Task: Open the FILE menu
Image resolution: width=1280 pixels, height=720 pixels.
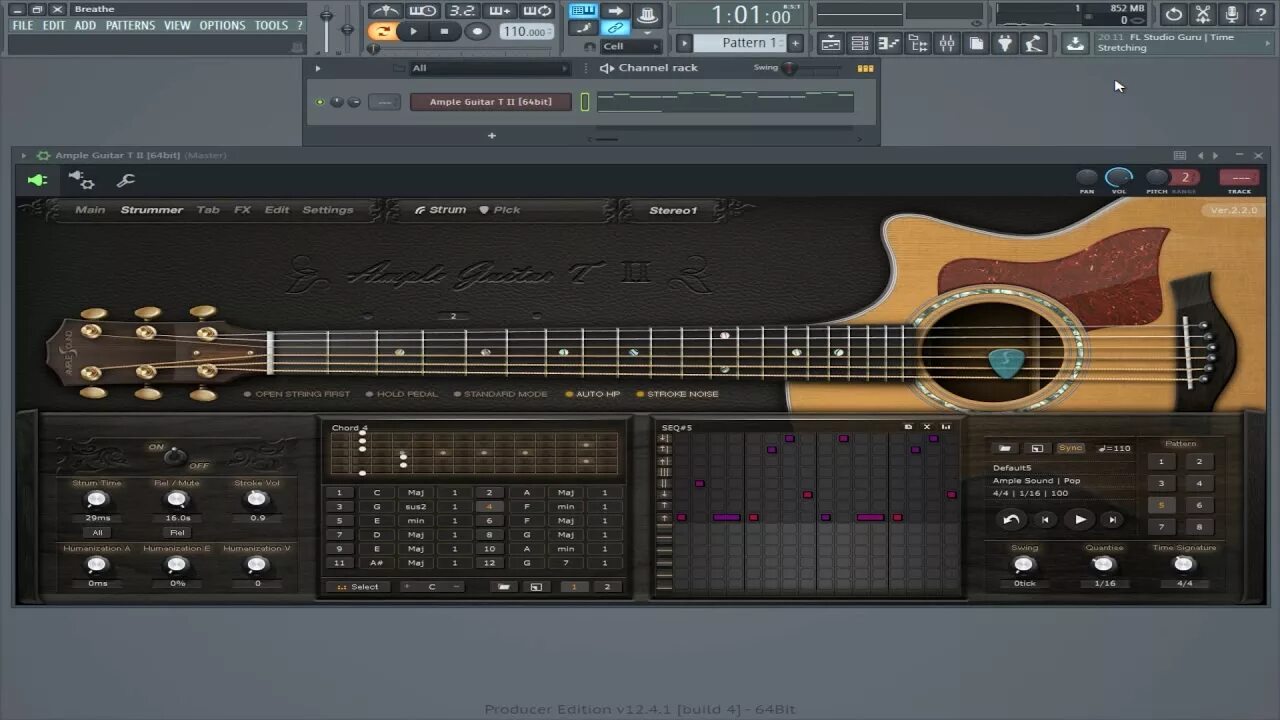Action: 22,25
